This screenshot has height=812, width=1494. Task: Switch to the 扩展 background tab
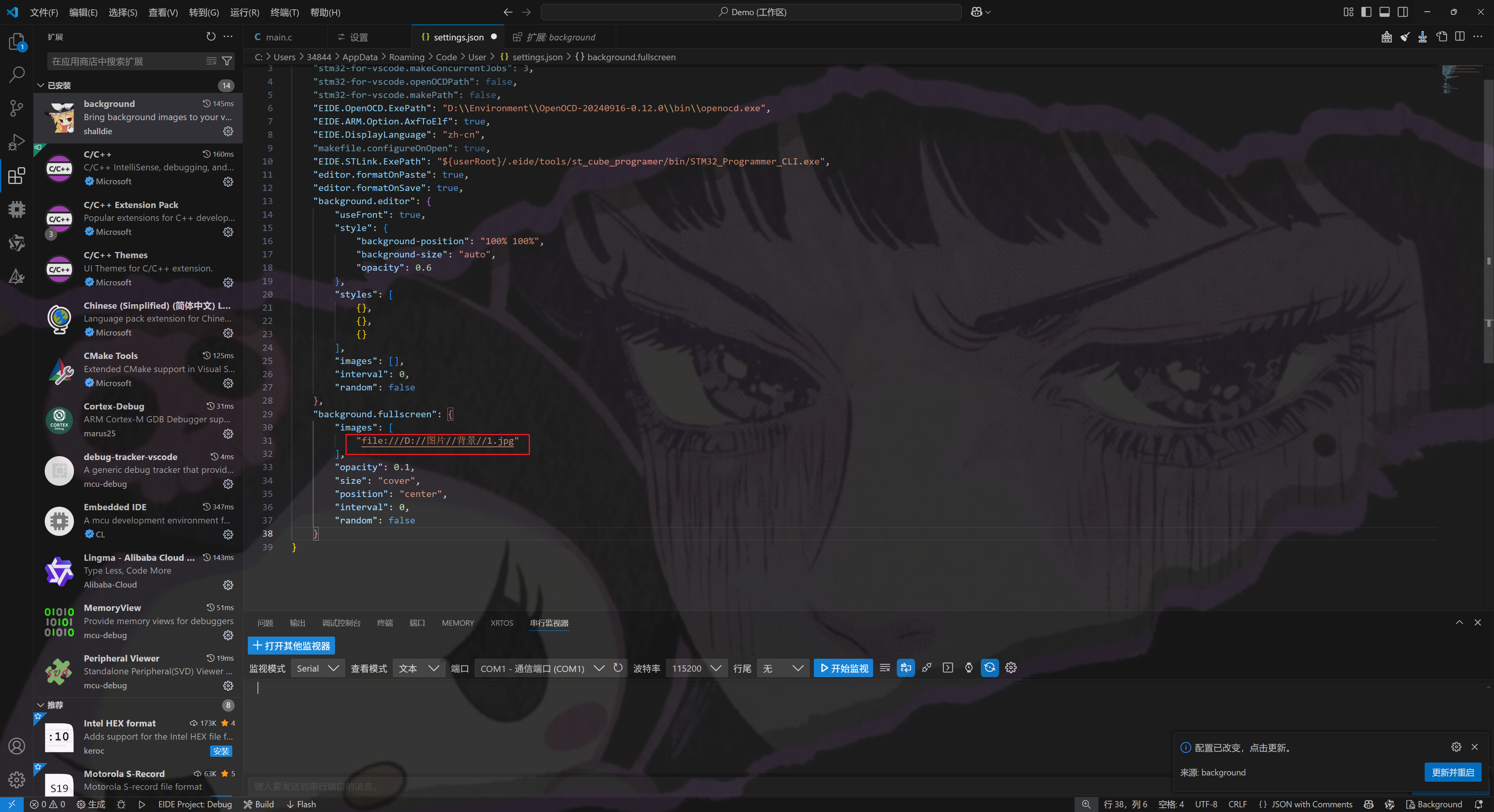coord(560,37)
